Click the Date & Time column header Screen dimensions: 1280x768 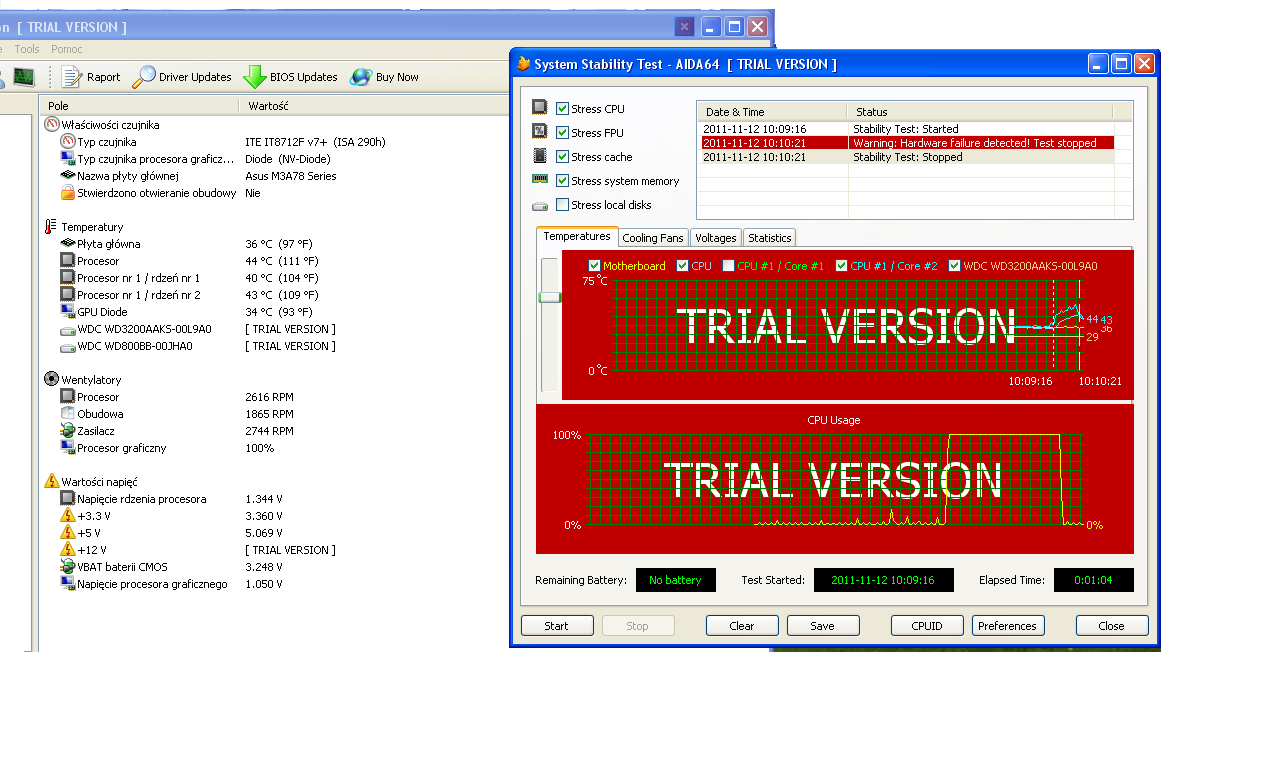tap(772, 112)
